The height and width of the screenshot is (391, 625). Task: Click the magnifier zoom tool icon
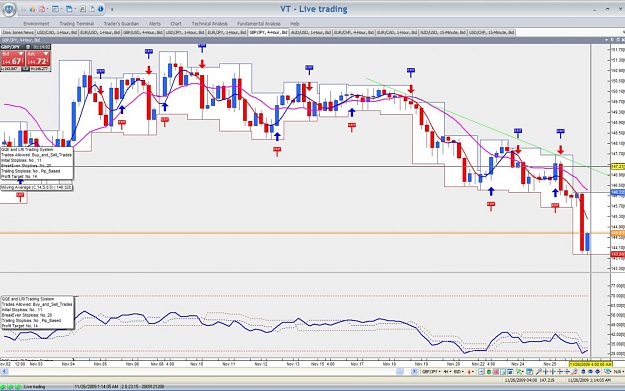(x=539, y=371)
